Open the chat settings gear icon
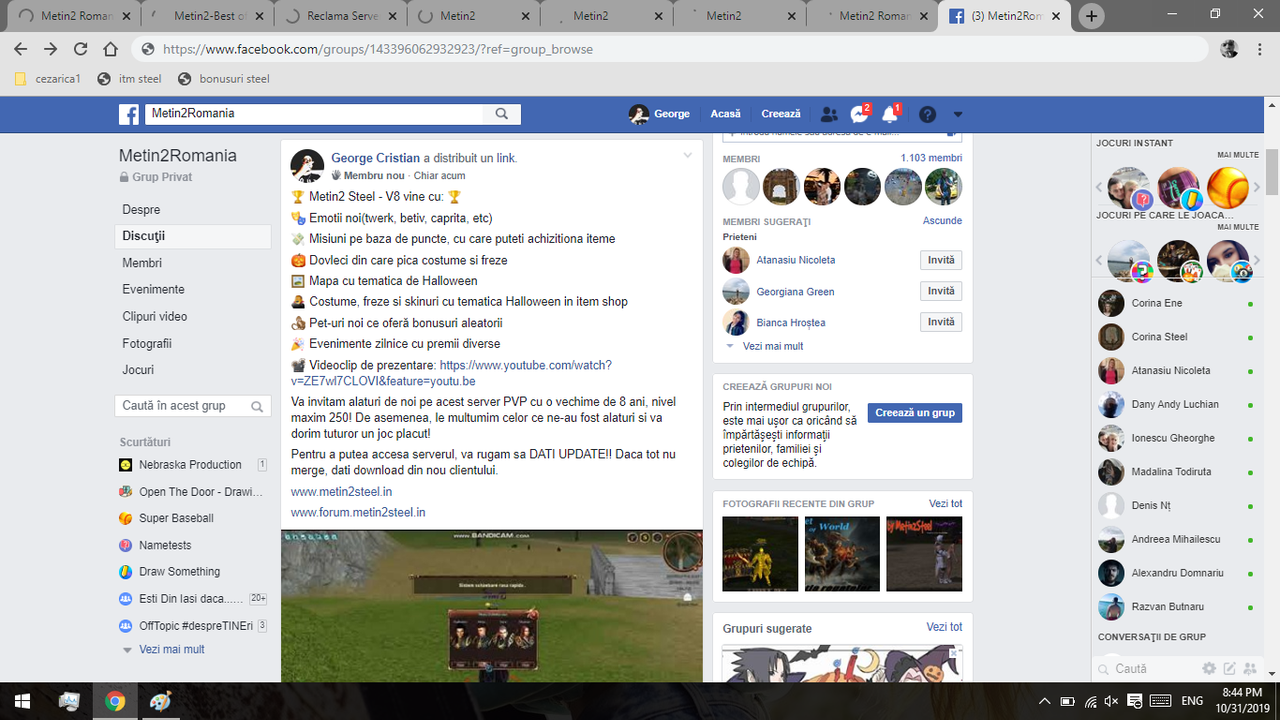 [1209, 668]
